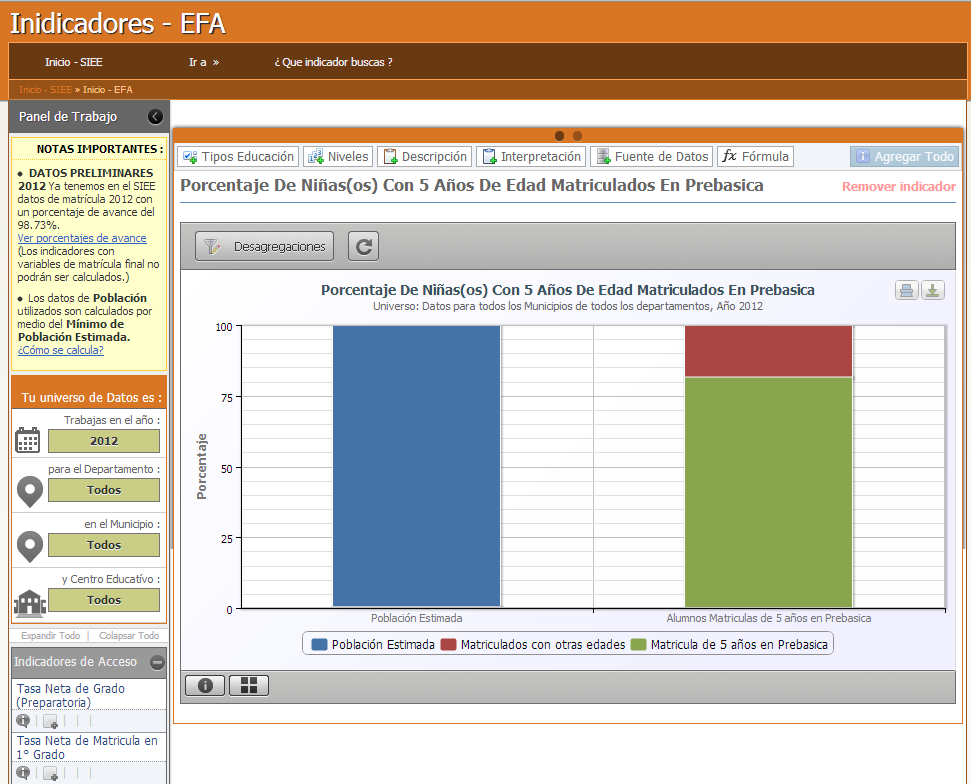Screen dimensions: 971x784
Task: Open the year selector showing 2012
Action: [104, 441]
